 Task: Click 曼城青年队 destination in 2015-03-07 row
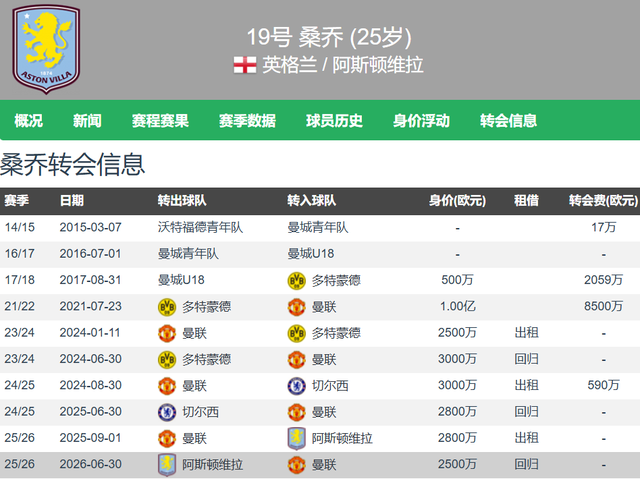[x=318, y=227]
